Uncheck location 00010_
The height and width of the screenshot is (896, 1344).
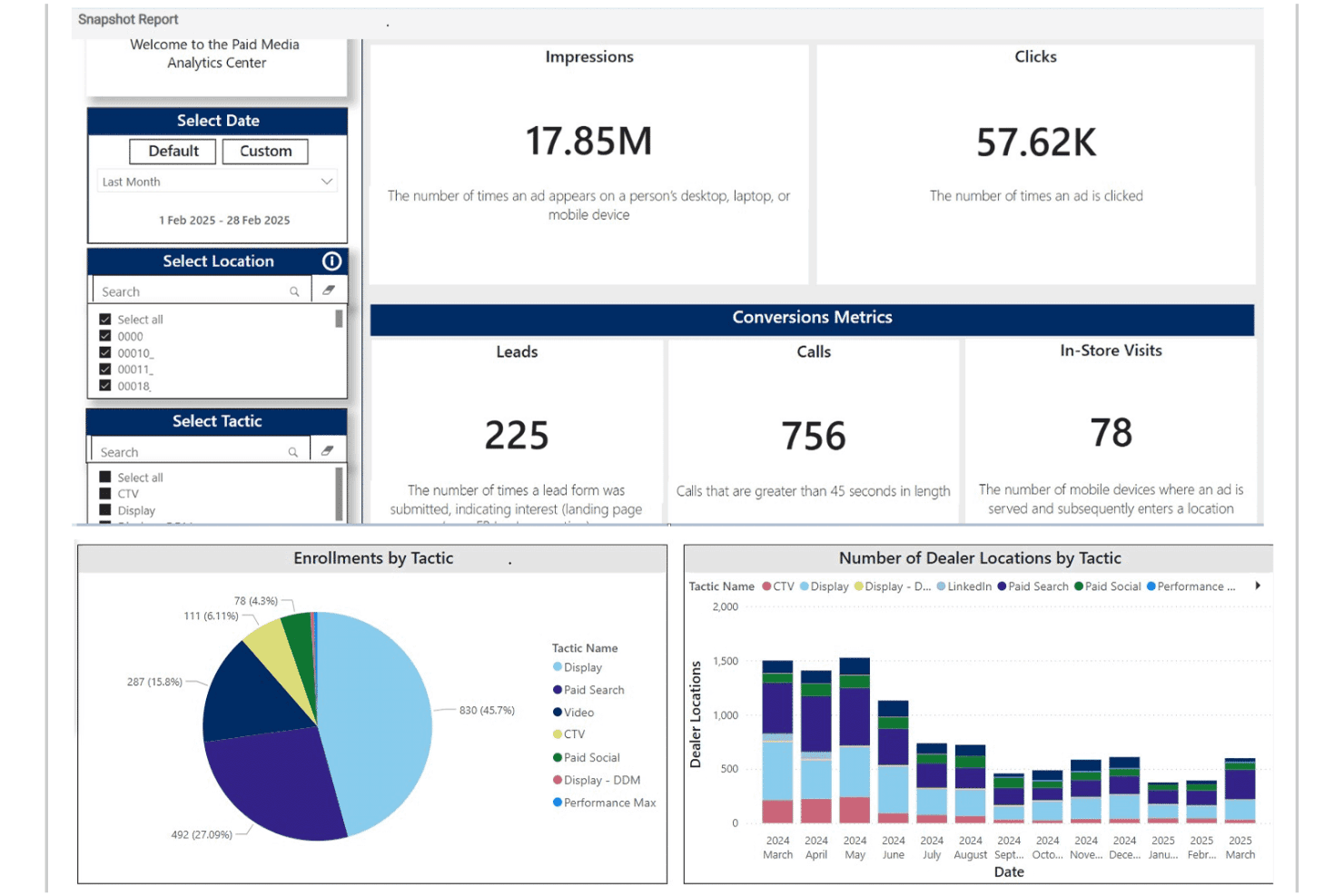[x=105, y=352]
